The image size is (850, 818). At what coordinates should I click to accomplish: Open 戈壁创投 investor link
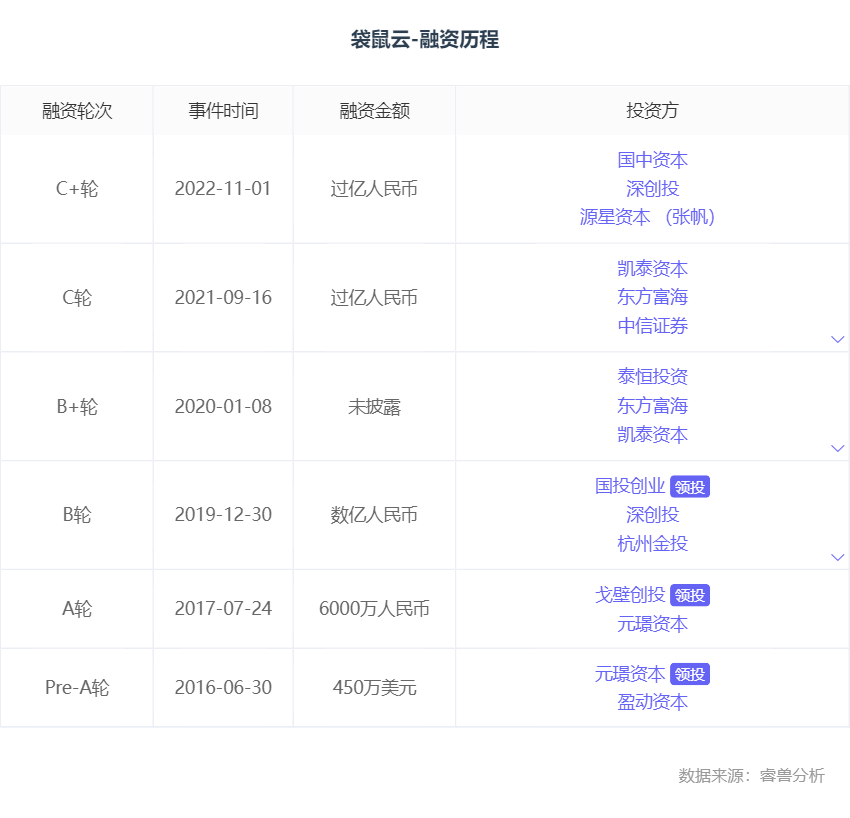pos(629,595)
